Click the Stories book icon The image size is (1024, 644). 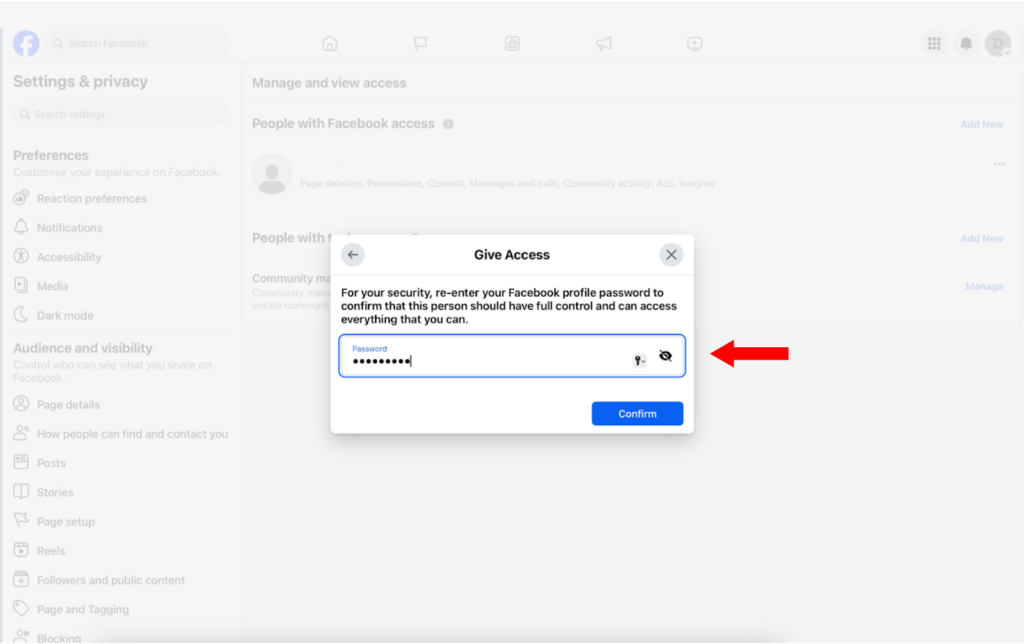point(21,492)
